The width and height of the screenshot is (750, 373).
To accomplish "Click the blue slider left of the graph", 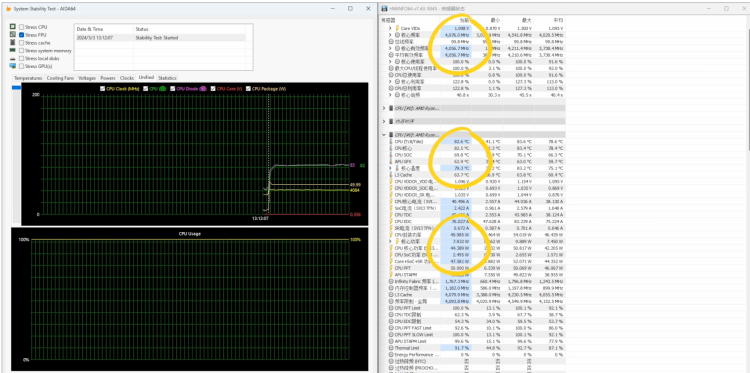I will point(16,87).
